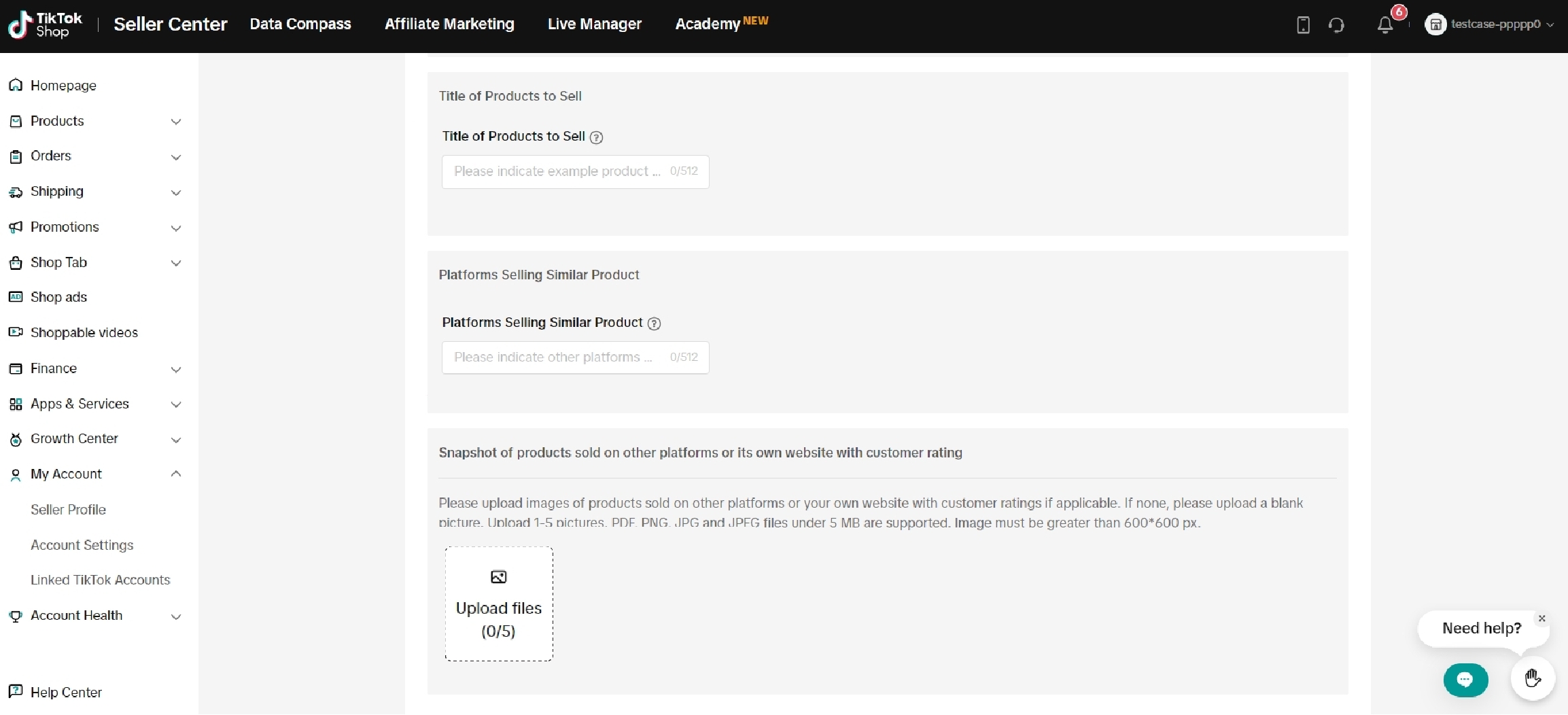The image size is (1568, 715).
Task: Expand the Products sidebar menu
Action: click(x=95, y=121)
